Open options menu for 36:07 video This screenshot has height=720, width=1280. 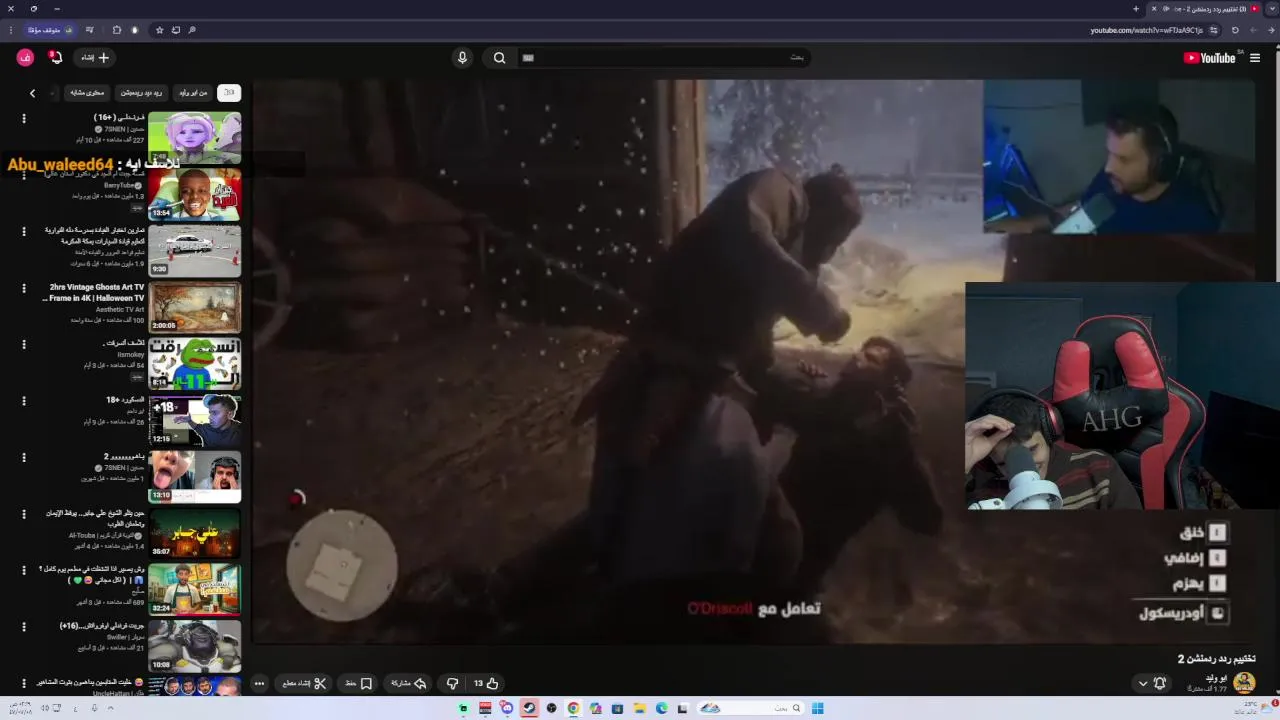pyautogui.click(x=24, y=514)
